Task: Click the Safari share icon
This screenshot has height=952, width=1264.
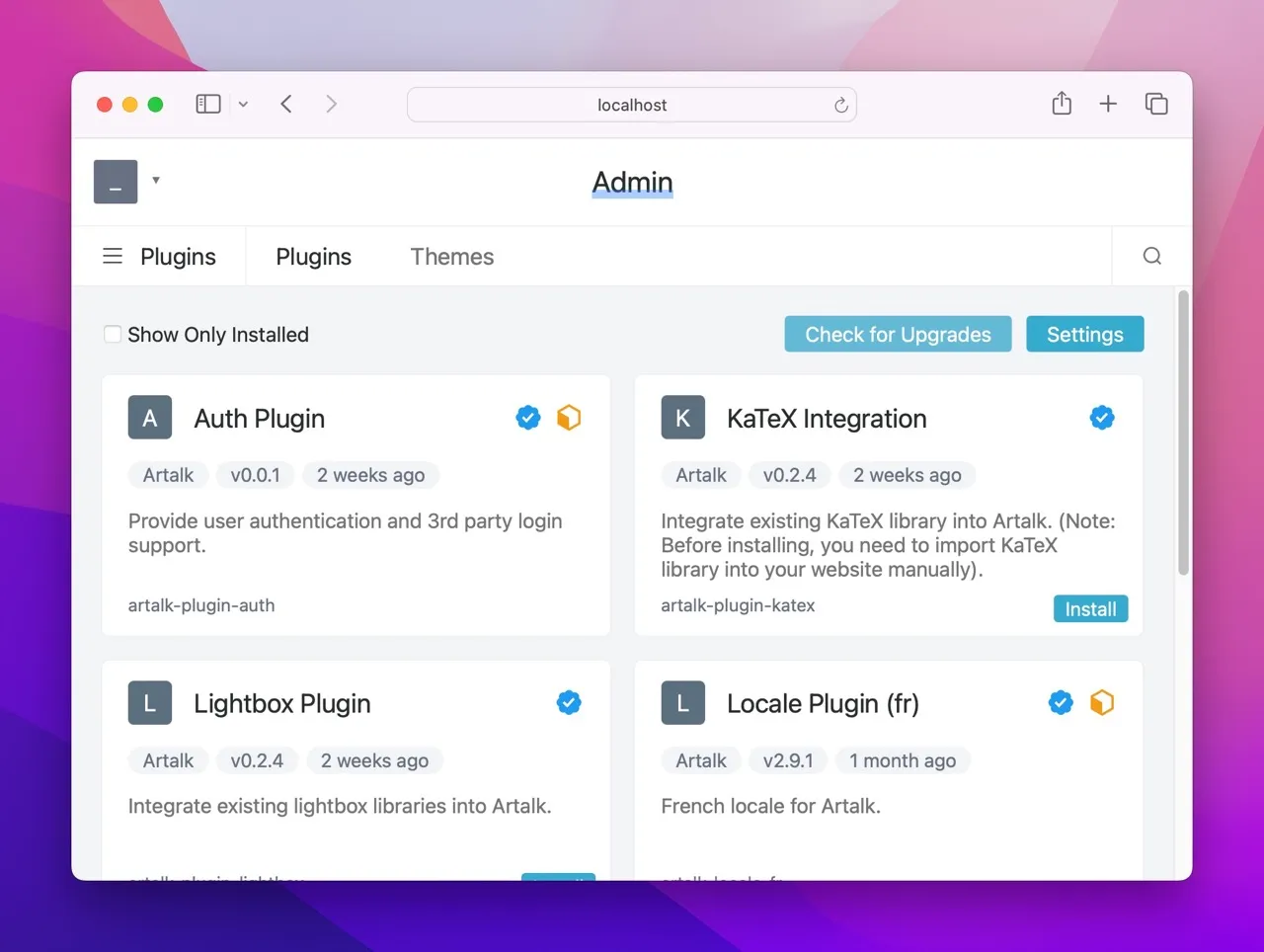Action: (x=1062, y=103)
